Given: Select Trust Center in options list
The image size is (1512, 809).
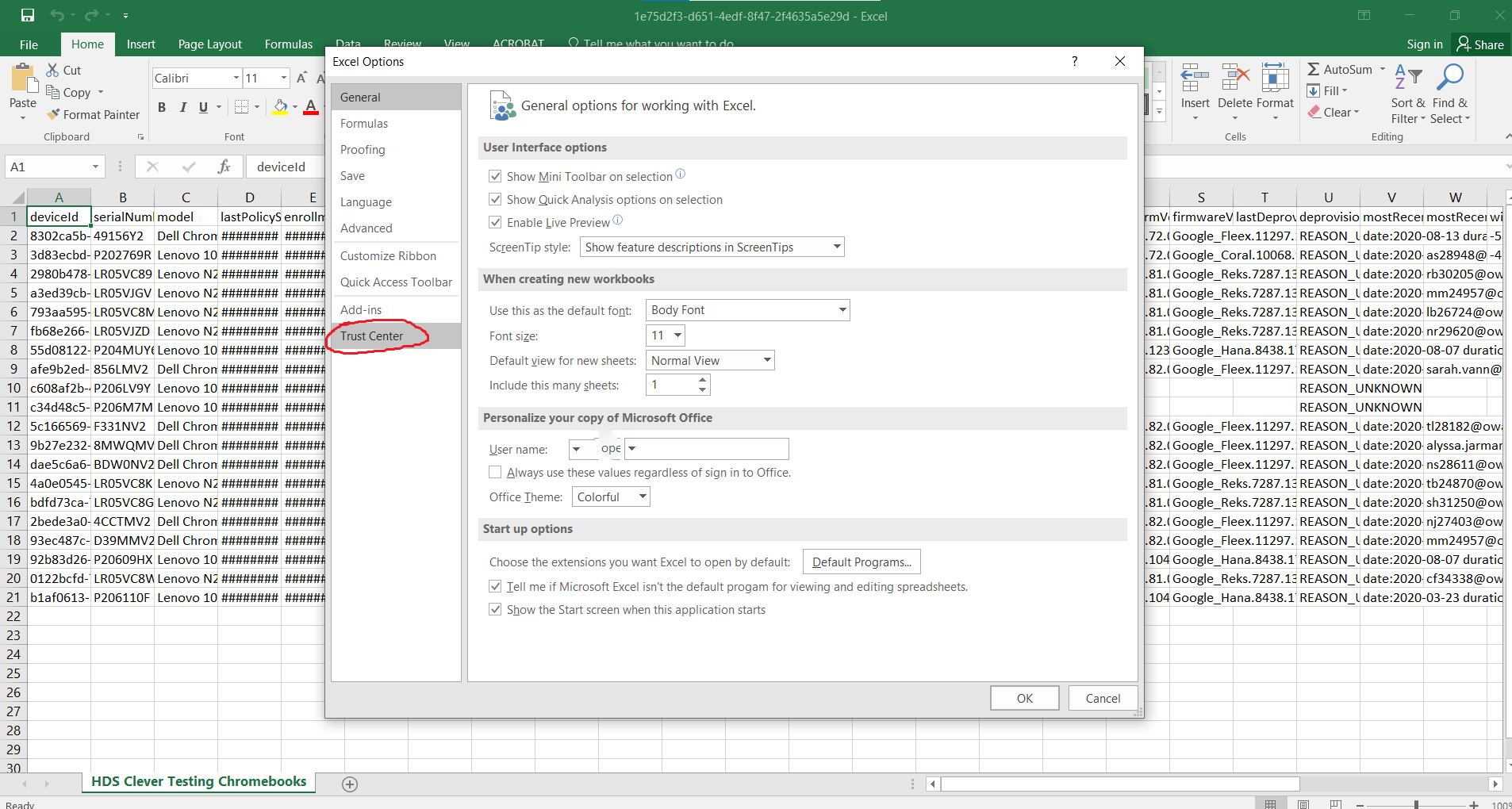Looking at the screenshot, I should coord(396,335).
